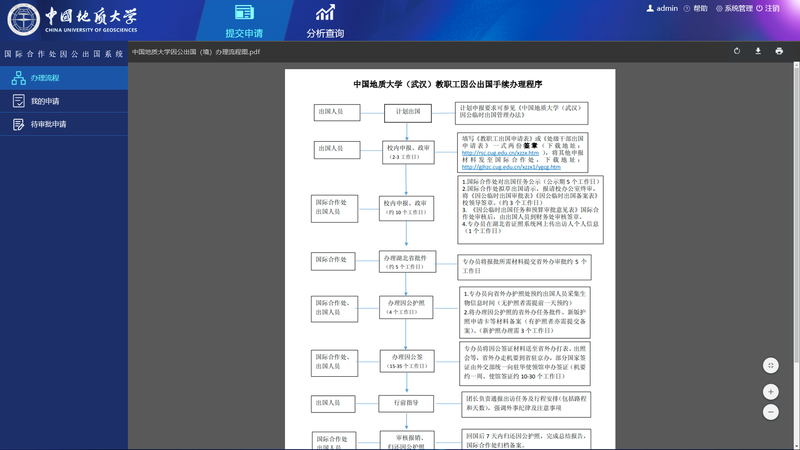The image size is (800, 450).
Task: Open 我的申请 in the sidebar
Action: (45, 101)
